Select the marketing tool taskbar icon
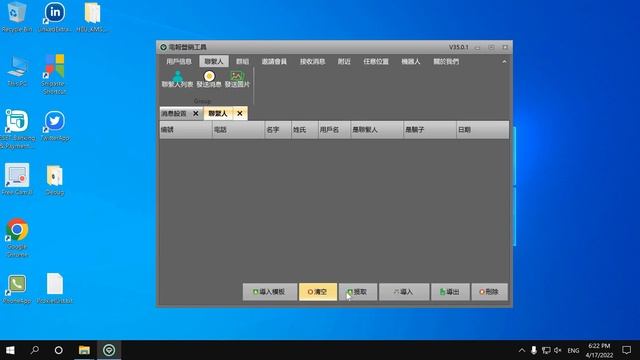Screen dimensions: 640x360 [x=109, y=350]
